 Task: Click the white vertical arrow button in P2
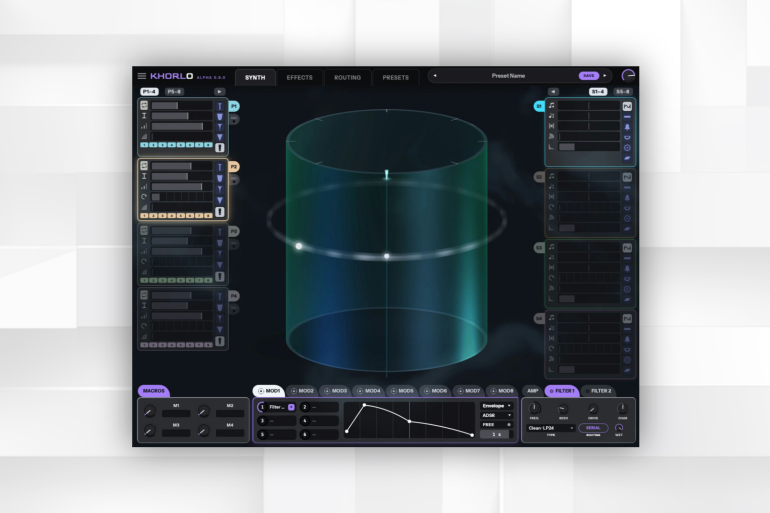(x=220, y=212)
